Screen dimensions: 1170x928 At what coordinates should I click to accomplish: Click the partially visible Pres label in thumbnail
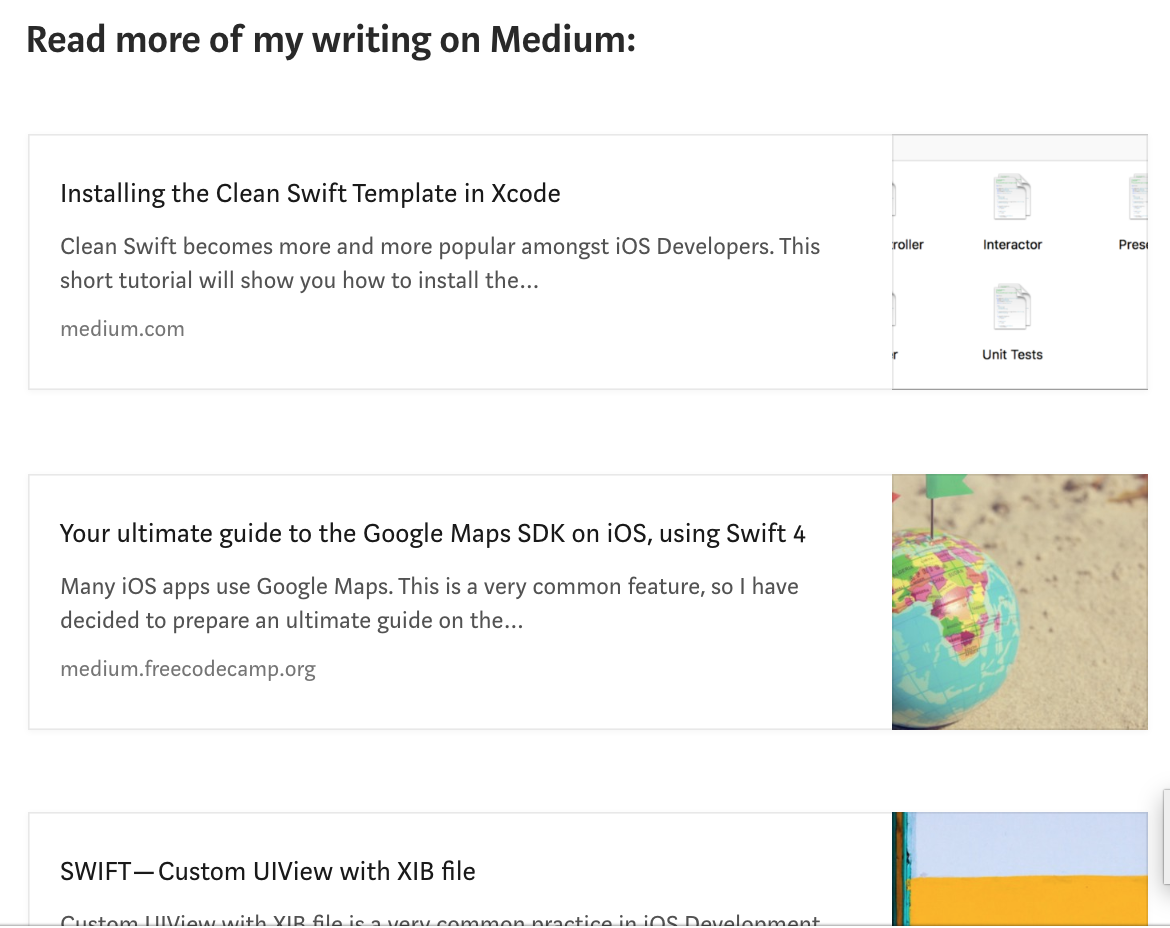1133,245
